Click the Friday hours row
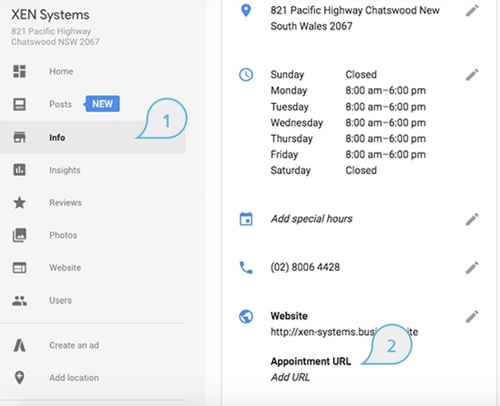 (348, 154)
